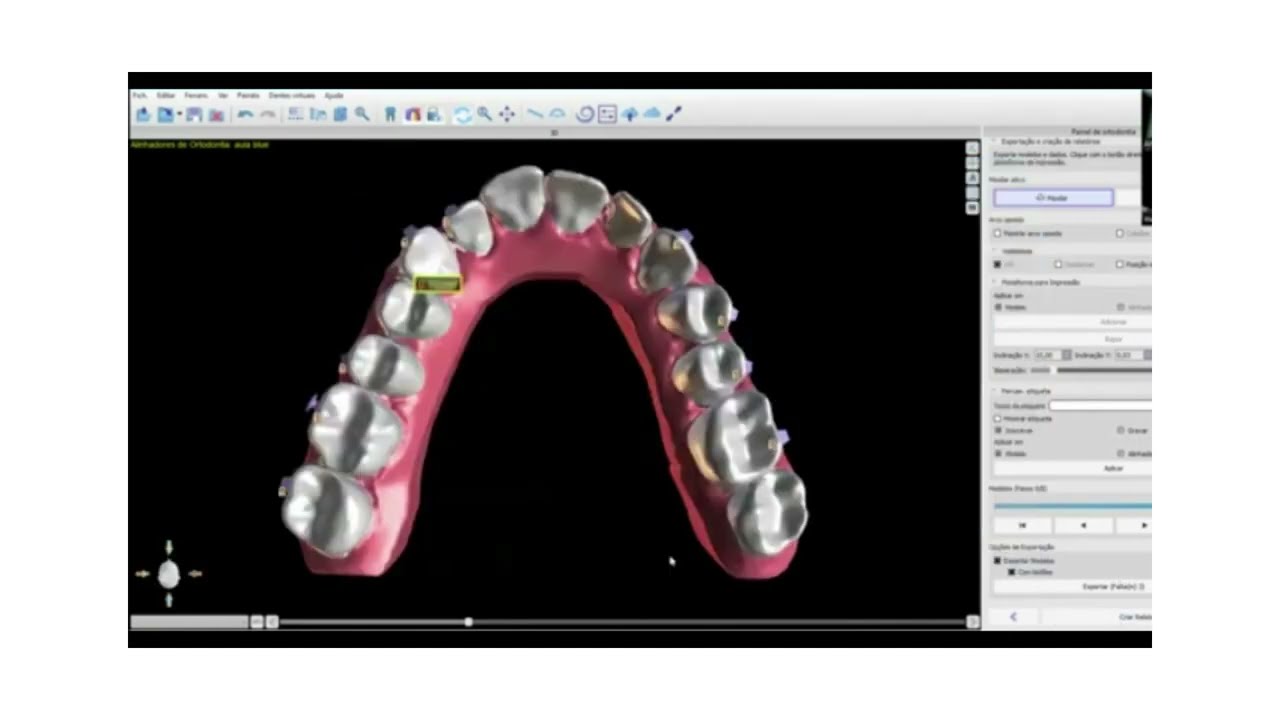Click the blue save-image toolbar icon
1280x720 pixels.
coord(165,115)
